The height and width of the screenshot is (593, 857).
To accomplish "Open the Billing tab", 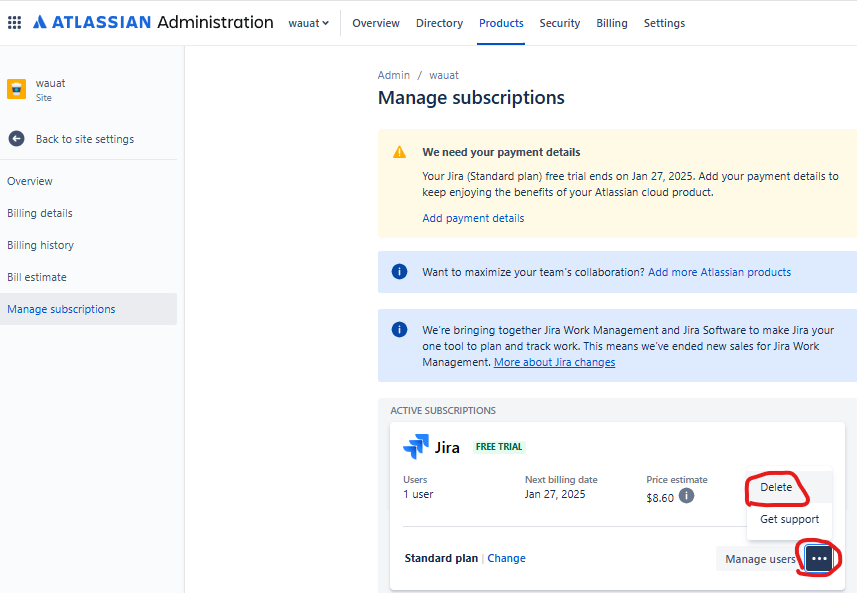I will 612,23.
